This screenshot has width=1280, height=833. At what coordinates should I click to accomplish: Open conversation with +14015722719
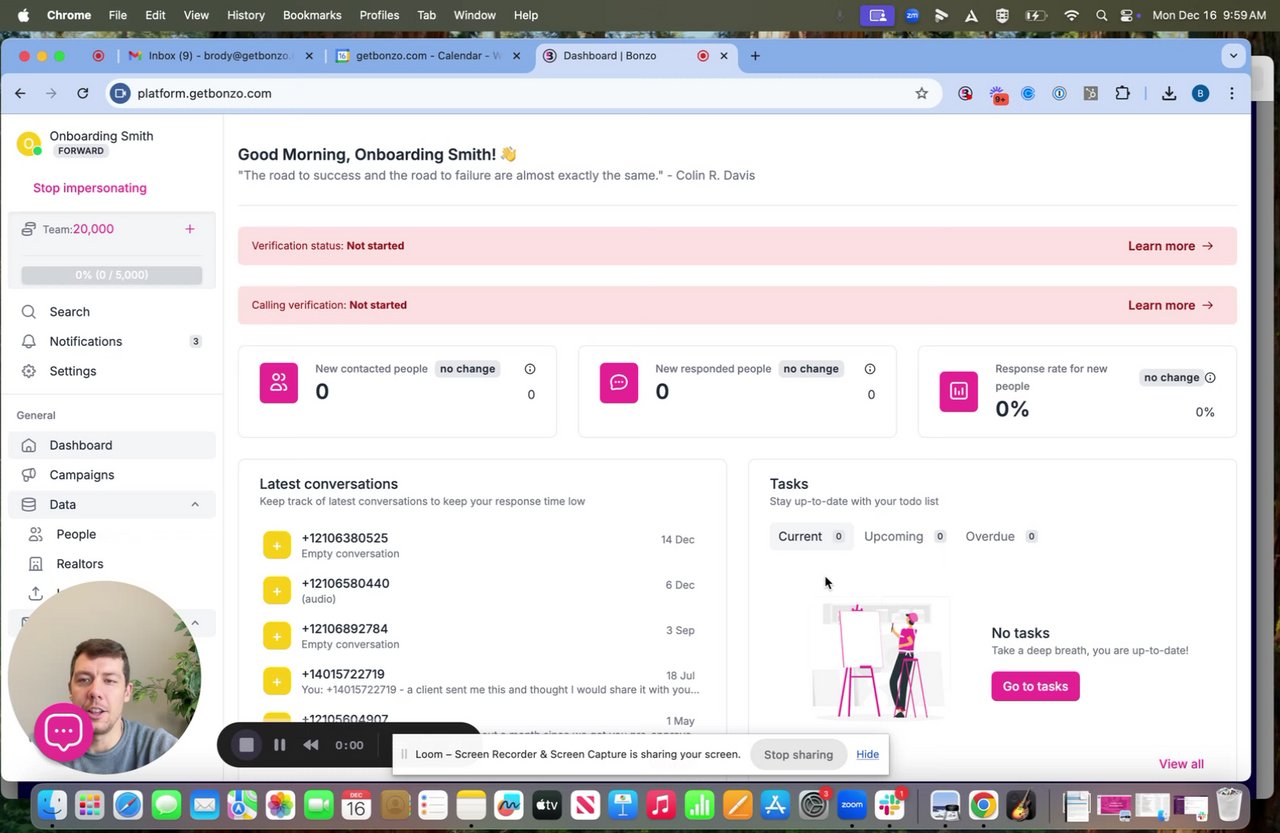coord(481,681)
